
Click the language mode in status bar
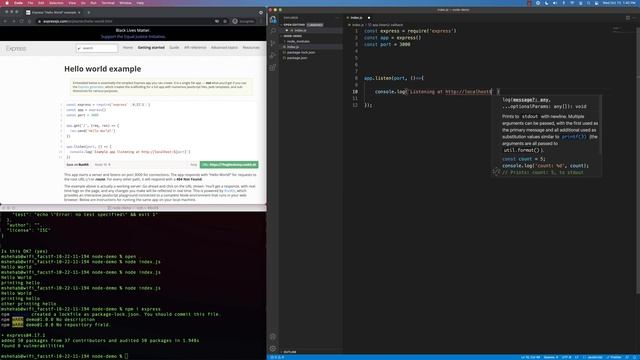(595, 357)
